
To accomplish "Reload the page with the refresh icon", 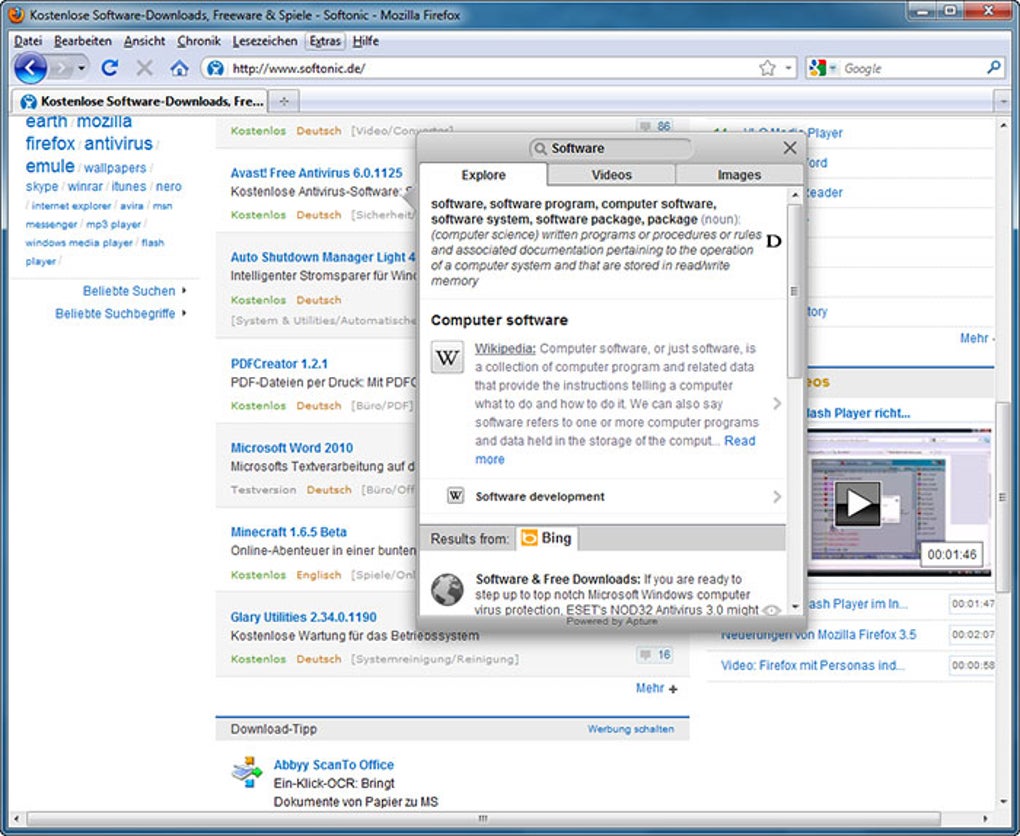I will click(110, 68).
